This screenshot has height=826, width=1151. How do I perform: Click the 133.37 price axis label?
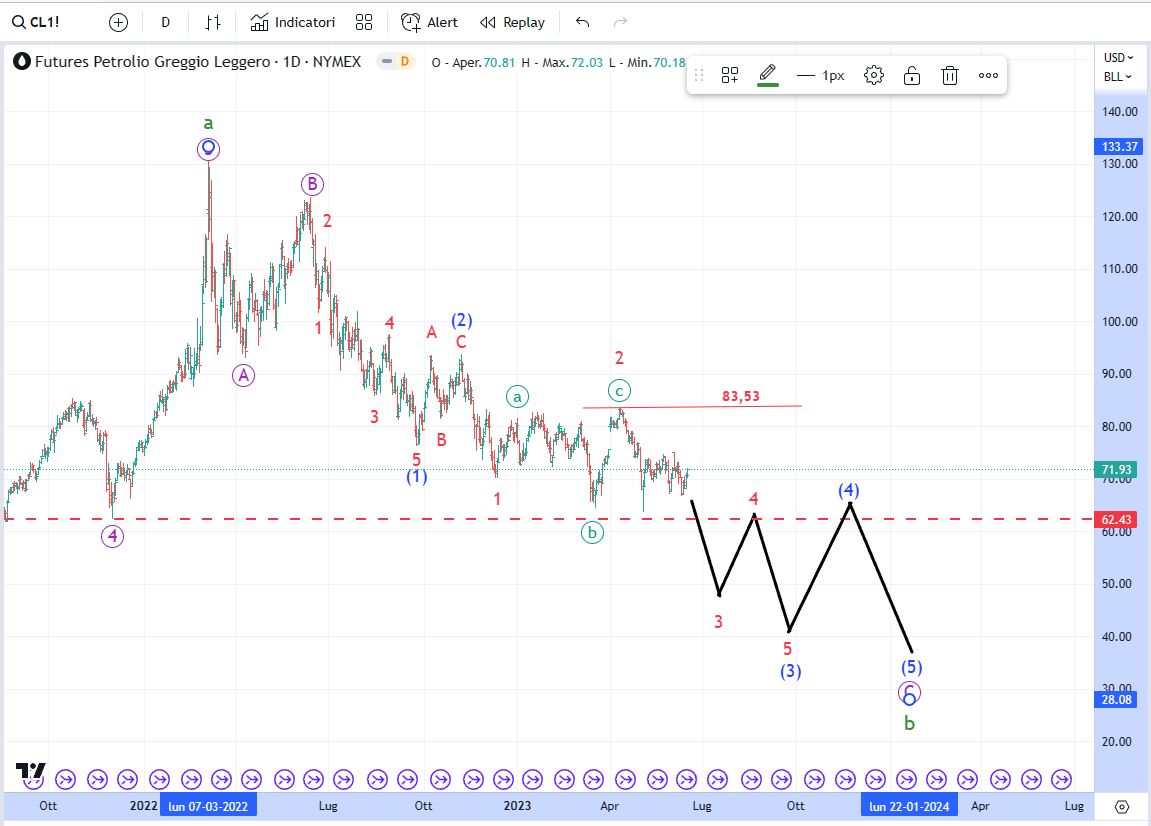tap(1119, 147)
